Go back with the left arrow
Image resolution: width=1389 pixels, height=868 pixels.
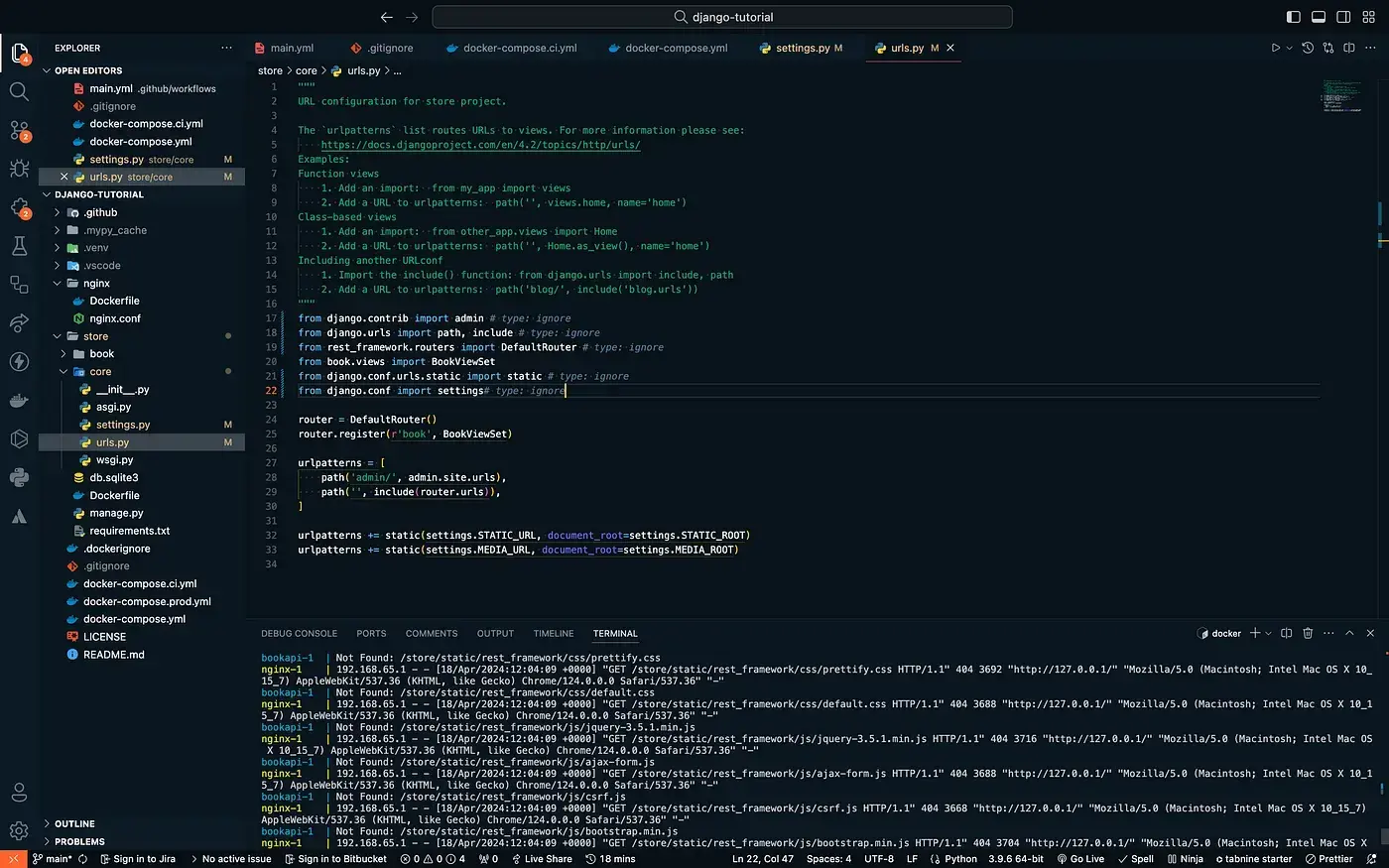[387, 17]
